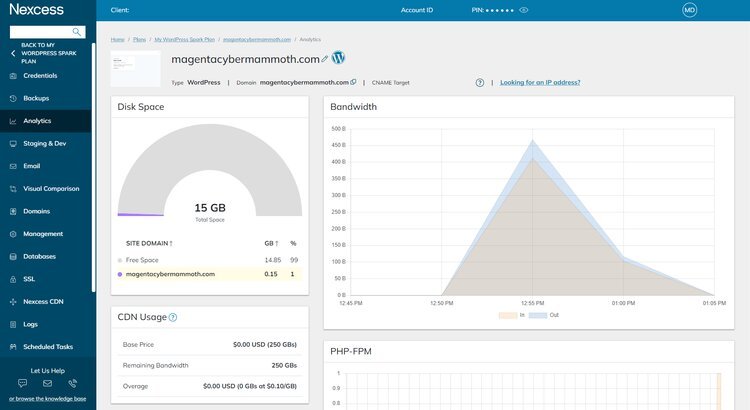Image resolution: width=750 pixels, height=410 pixels.
Task: Click the Remaining Bandwidth '250 GBs' value
Action: [x=284, y=365]
